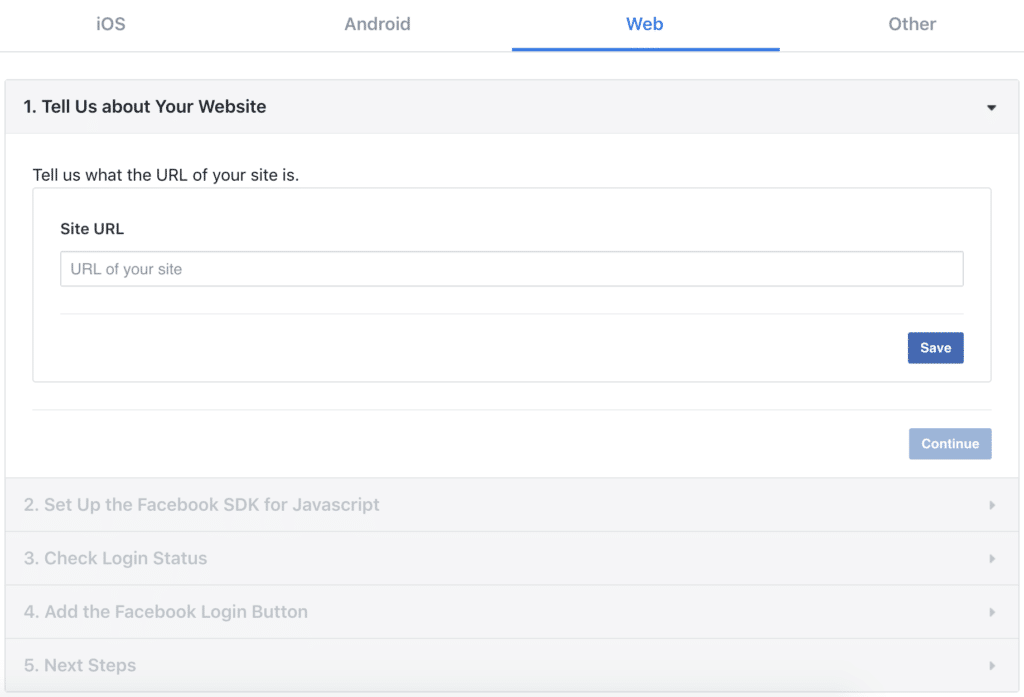
Task: Expand Set Up the Facebook SDK section title
Action: tap(201, 505)
